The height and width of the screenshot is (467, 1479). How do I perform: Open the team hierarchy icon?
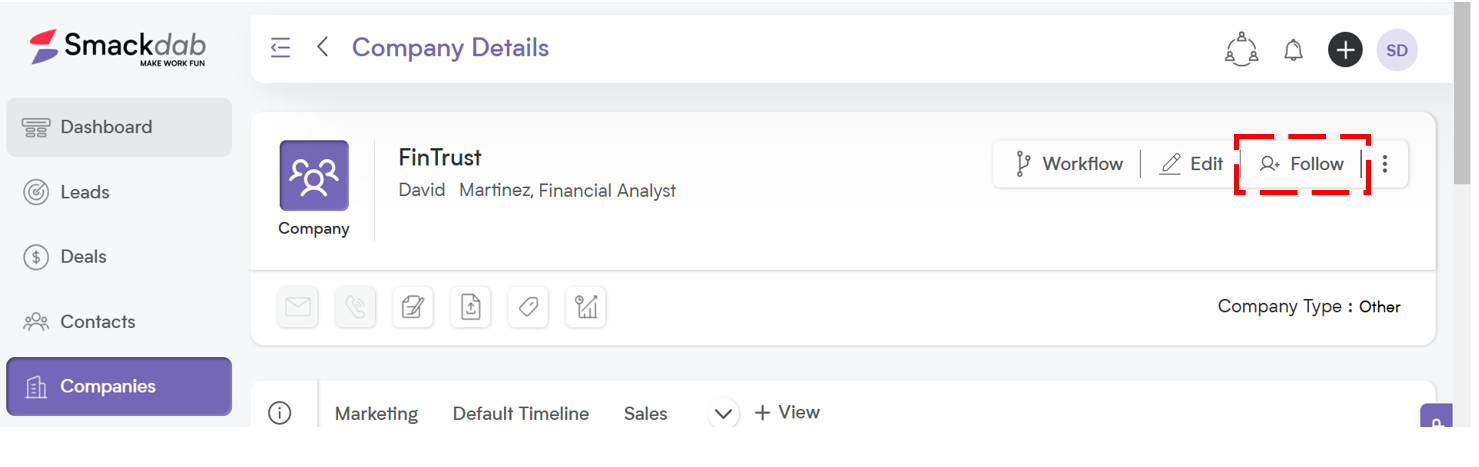point(1241,49)
